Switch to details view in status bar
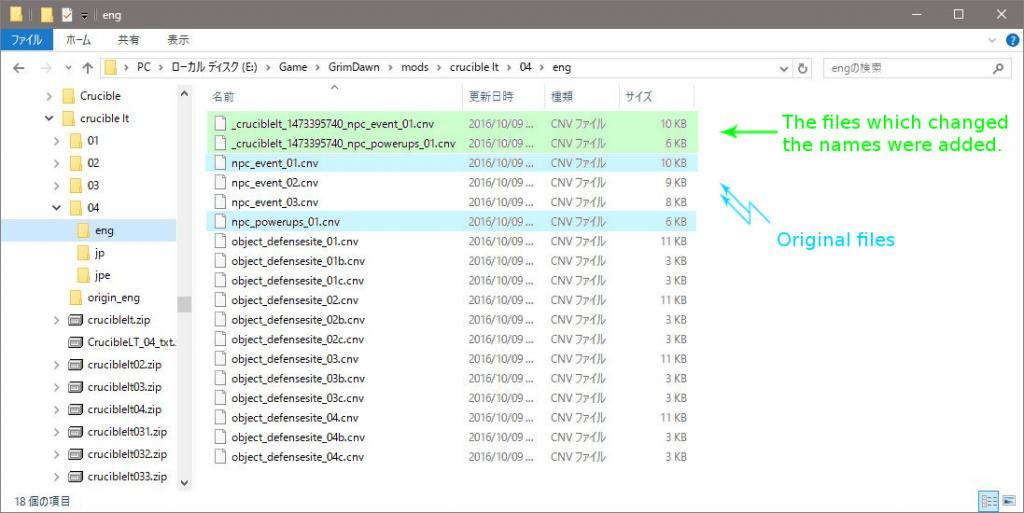 (989, 500)
